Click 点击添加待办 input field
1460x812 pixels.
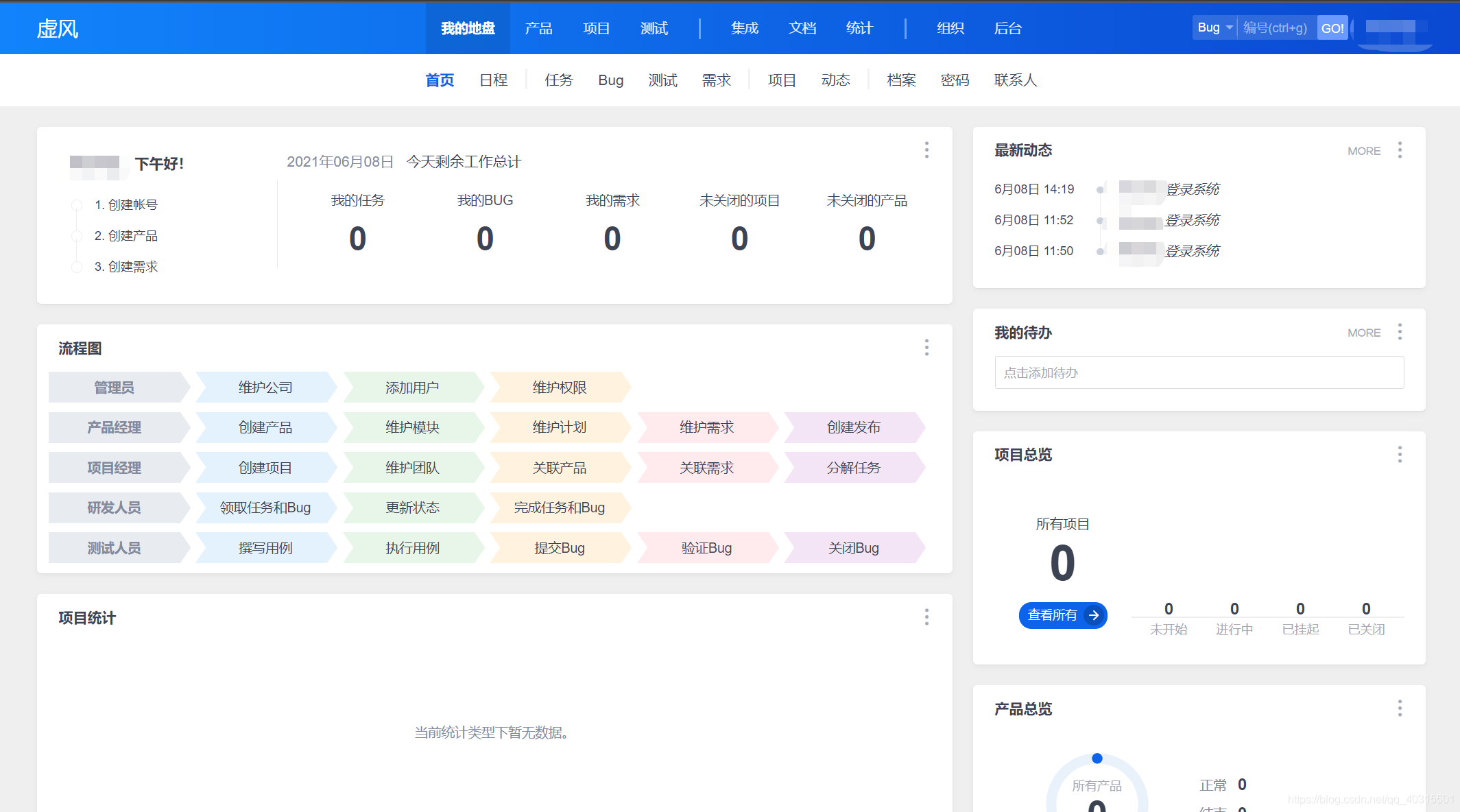(1199, 372)
